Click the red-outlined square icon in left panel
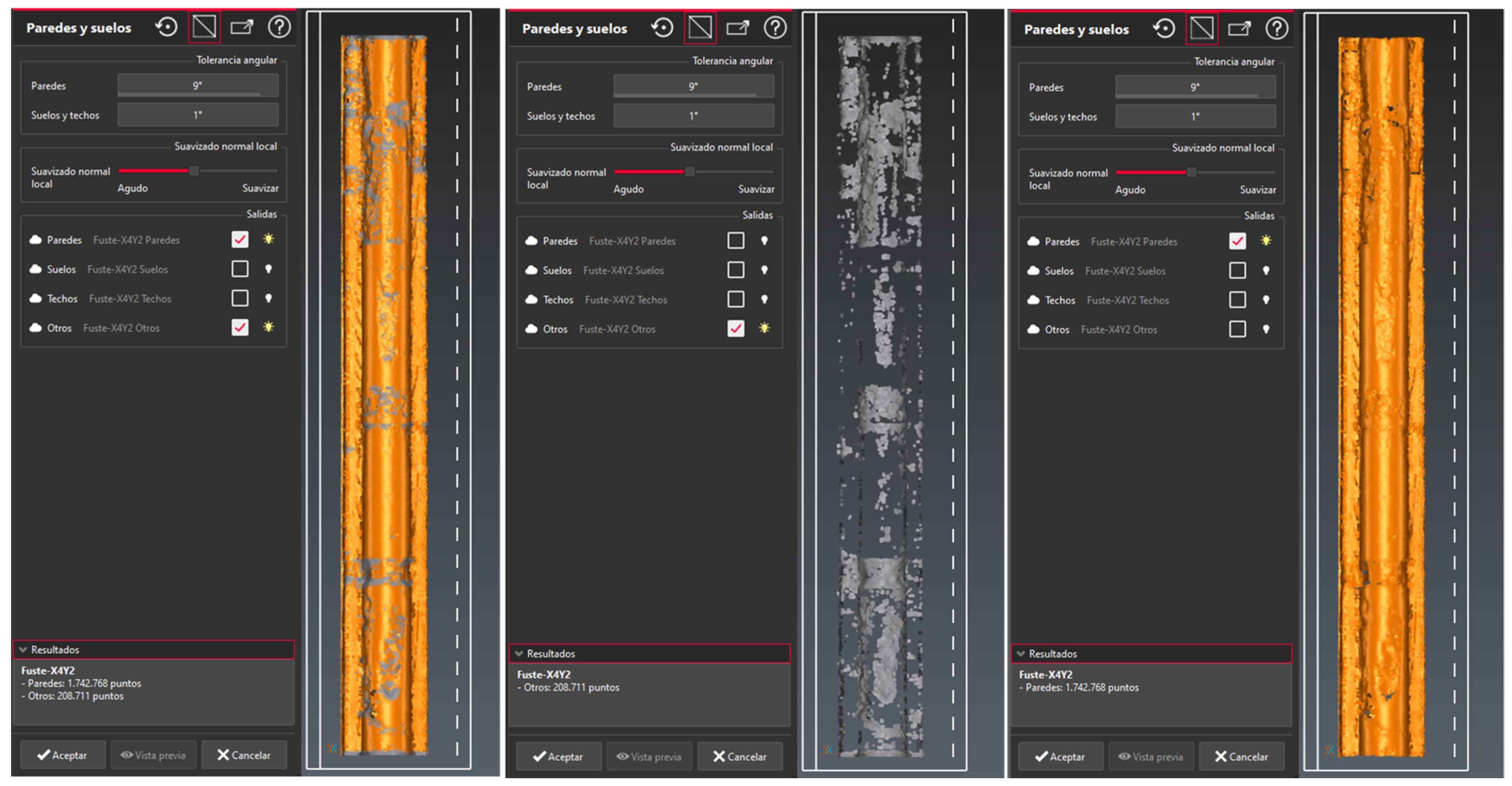The image size is (1512, 786). click(x=204, y=27)
